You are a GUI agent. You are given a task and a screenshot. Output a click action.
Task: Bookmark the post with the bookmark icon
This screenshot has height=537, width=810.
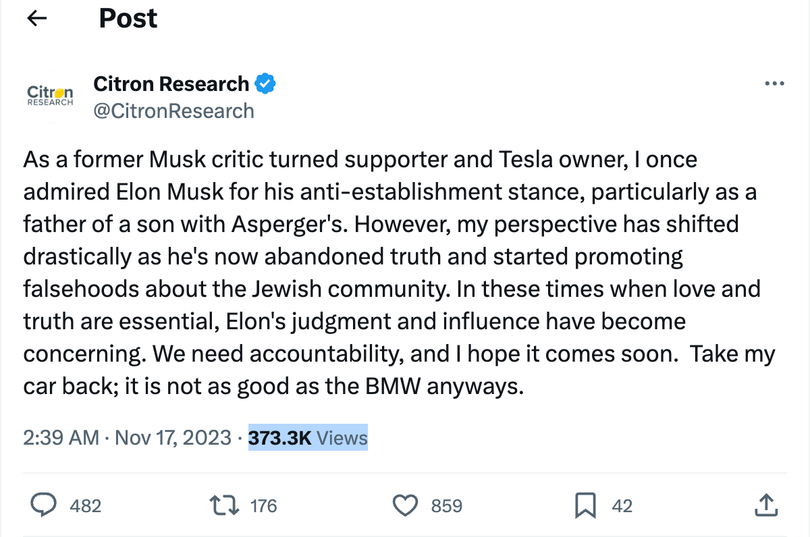(585, 505)
